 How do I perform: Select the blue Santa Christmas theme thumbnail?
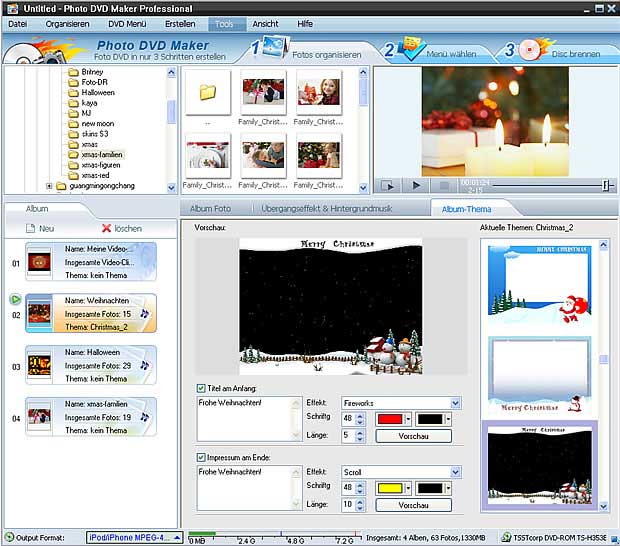coord(540,285)
